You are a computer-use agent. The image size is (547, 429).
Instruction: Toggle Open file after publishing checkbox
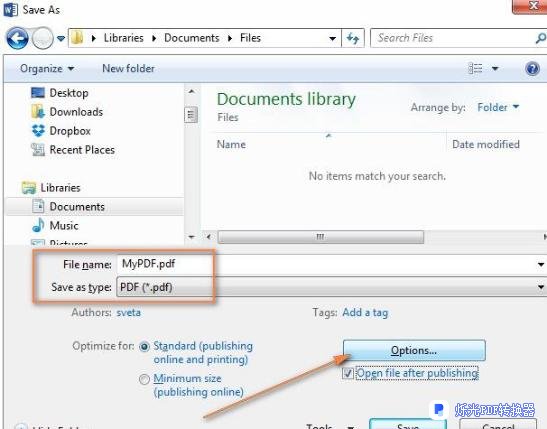pyautogui.click(x=348, y=373)
